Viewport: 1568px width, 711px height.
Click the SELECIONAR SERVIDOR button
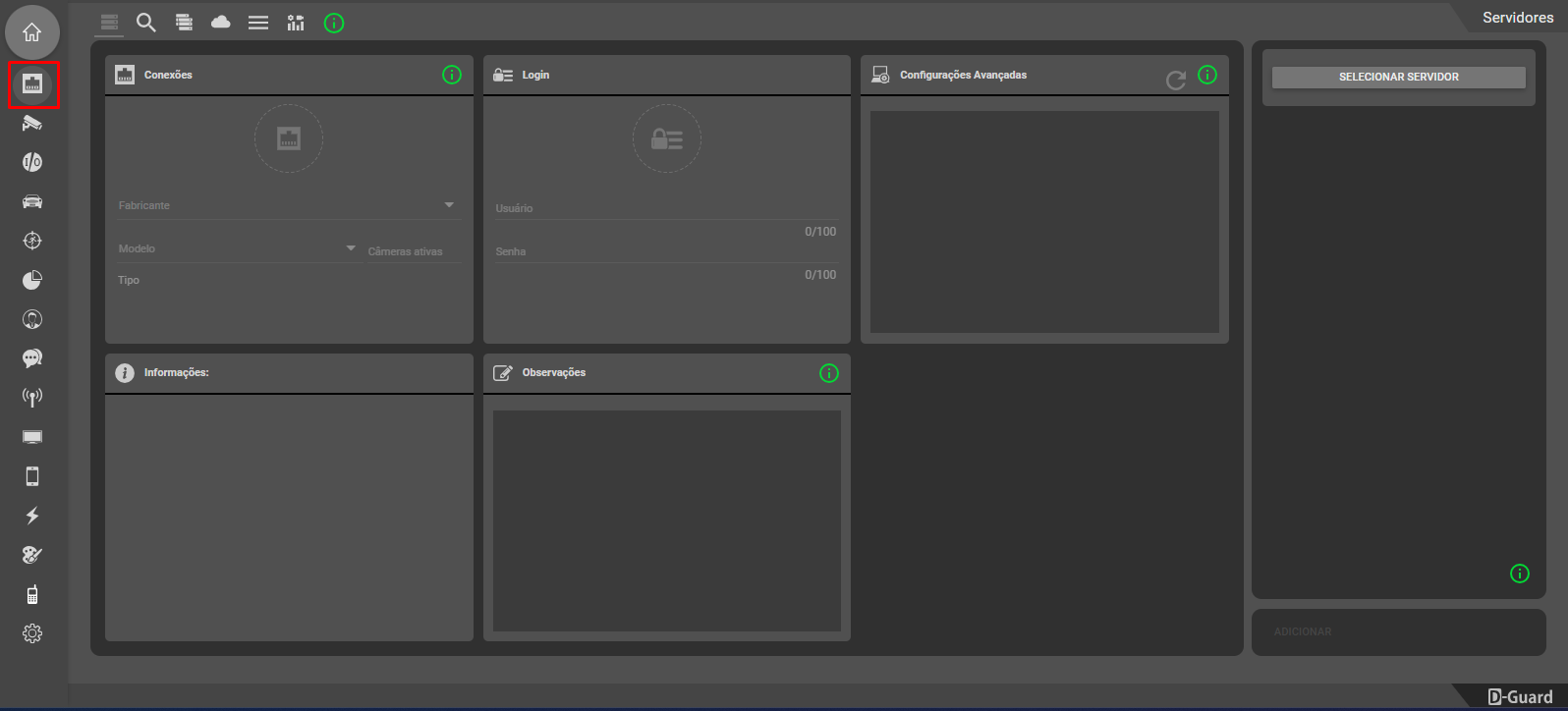(1398, 77)
